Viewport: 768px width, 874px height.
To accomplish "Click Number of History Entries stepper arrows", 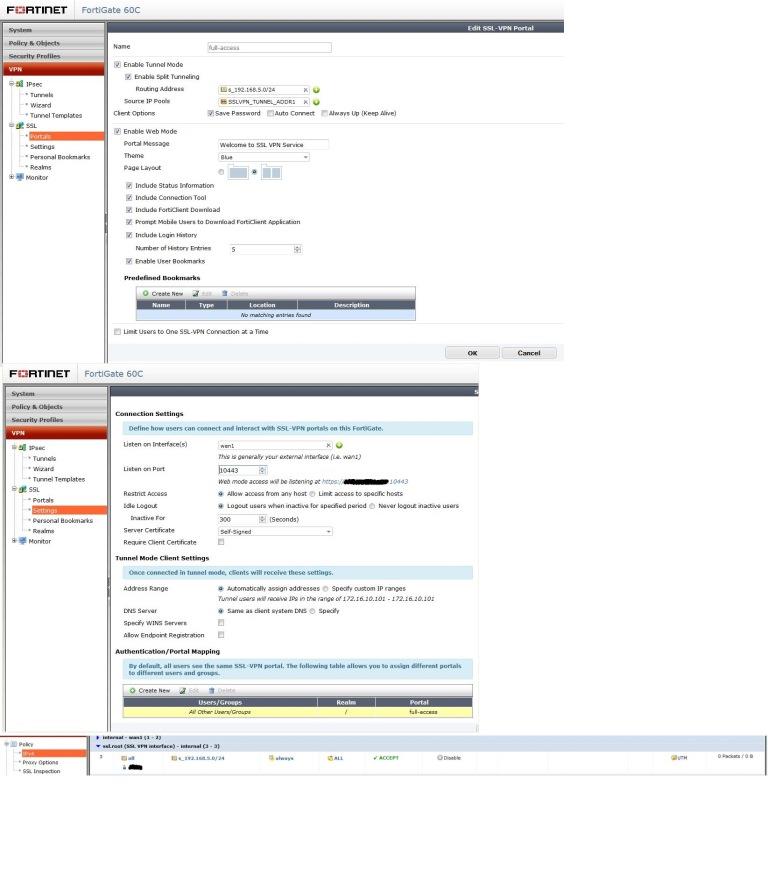I will (298, 249).
